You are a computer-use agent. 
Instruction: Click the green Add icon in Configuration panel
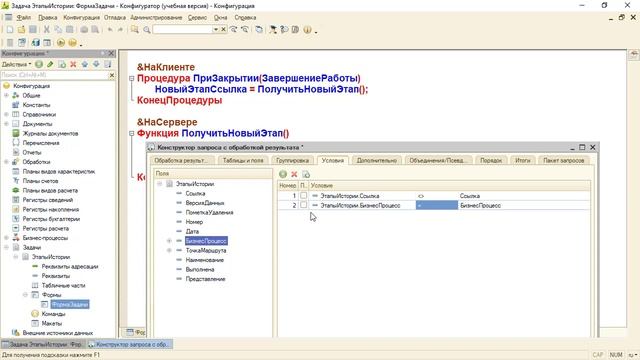(x=39, y=64)
